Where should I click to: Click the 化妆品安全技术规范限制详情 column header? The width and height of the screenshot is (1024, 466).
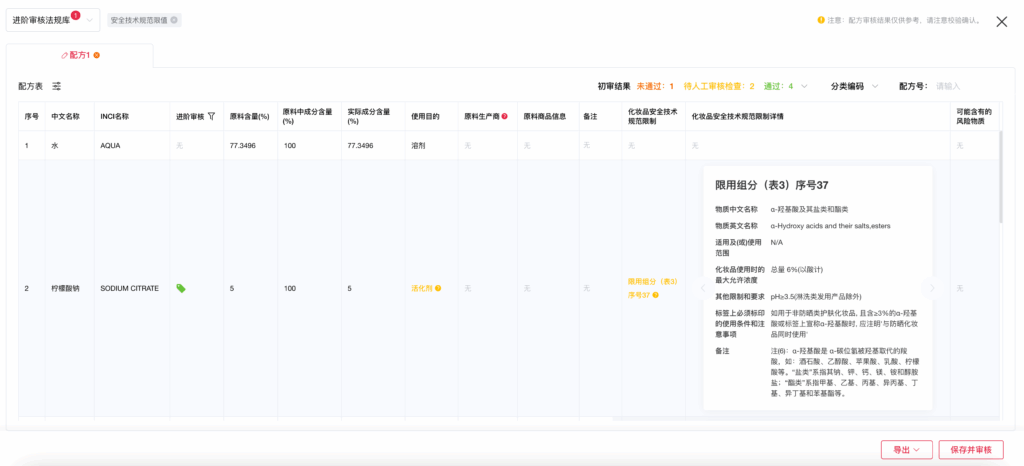818,116
